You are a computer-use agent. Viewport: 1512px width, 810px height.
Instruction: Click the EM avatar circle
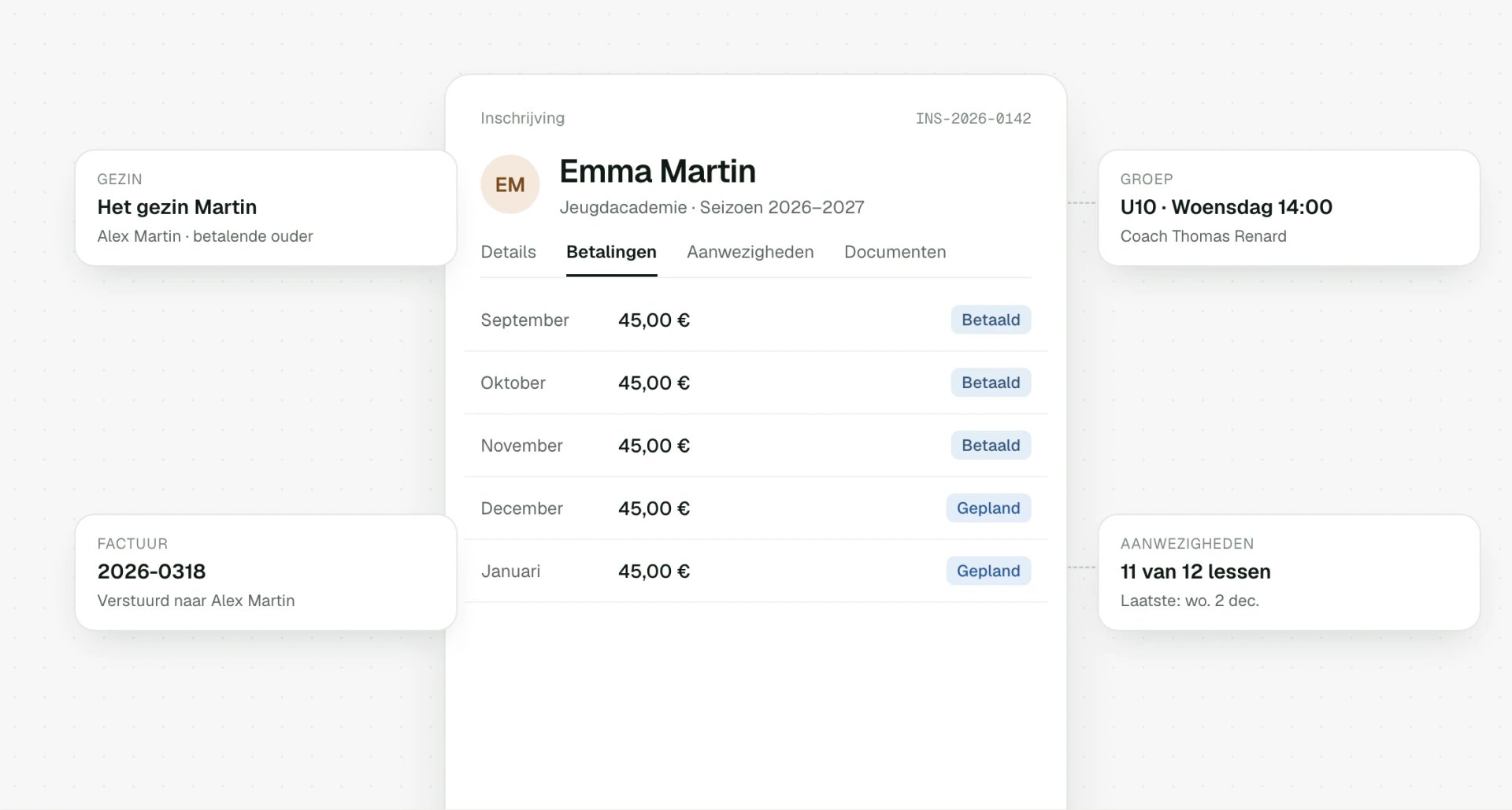click(510, 184)
